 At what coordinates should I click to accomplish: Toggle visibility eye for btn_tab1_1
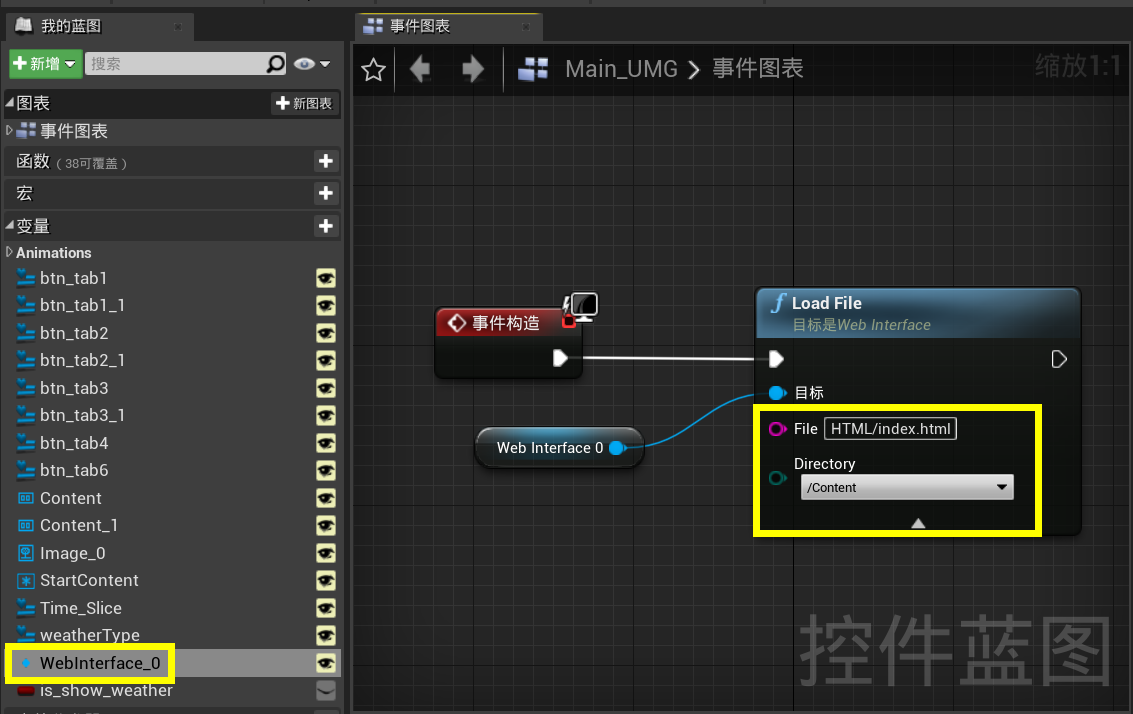pos(326,306)
